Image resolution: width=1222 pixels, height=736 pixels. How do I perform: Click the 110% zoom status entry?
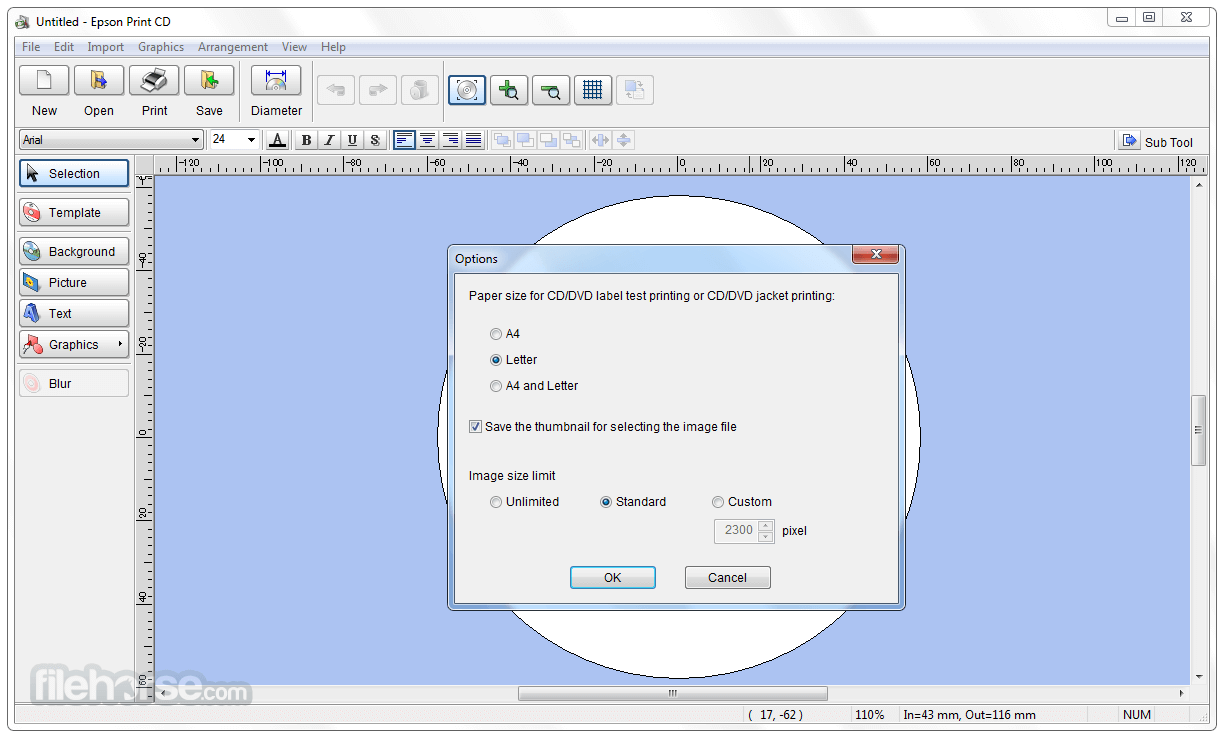pyautogui.click(x=869, y=715)
